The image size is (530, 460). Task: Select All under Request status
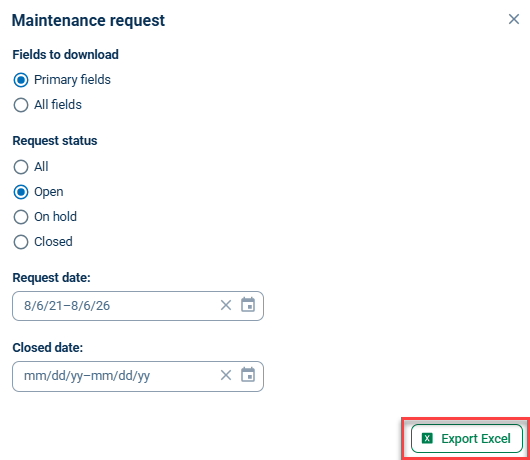tap(21, 167)
